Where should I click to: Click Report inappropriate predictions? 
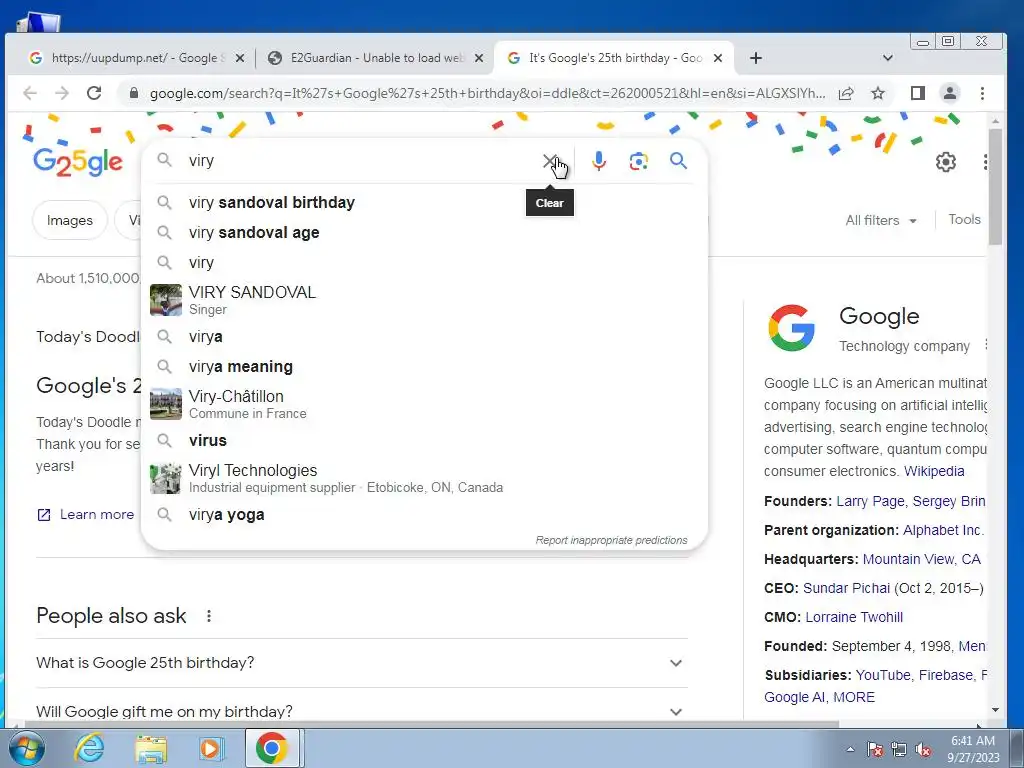point(611,540)
